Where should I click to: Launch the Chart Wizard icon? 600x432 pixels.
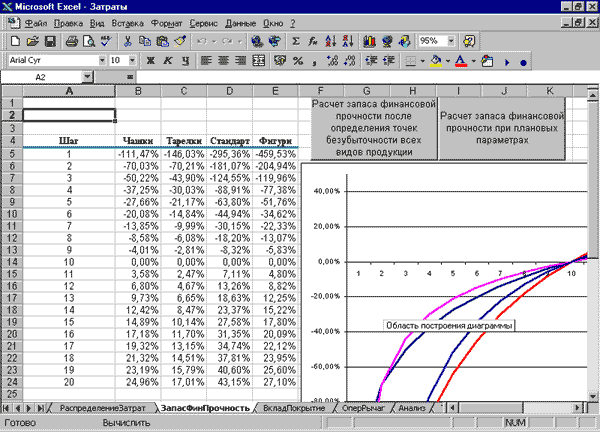tap(369, 41)
